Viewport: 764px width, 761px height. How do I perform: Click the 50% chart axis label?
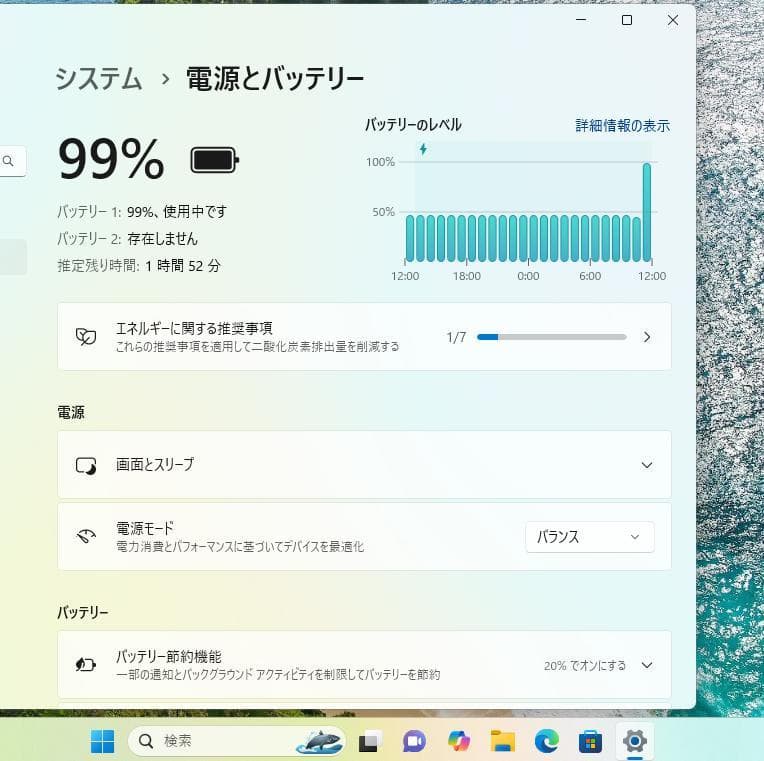pyautogui.click(x=383, y=212)
